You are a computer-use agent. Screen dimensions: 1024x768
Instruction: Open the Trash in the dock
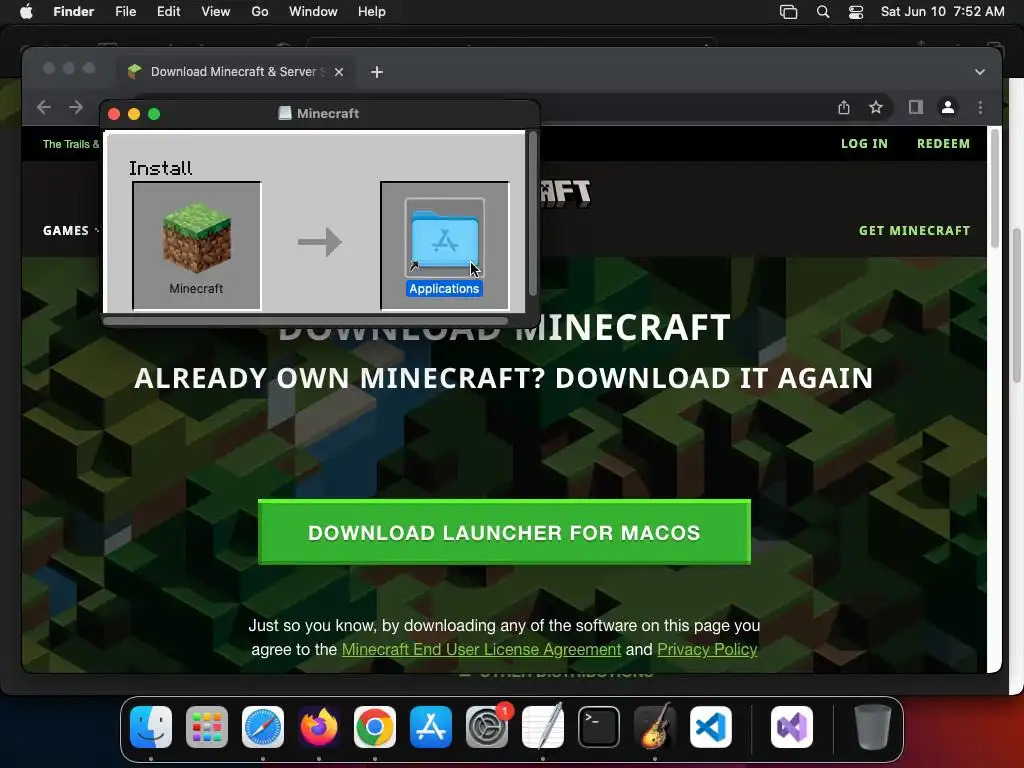tap(872, 727)
